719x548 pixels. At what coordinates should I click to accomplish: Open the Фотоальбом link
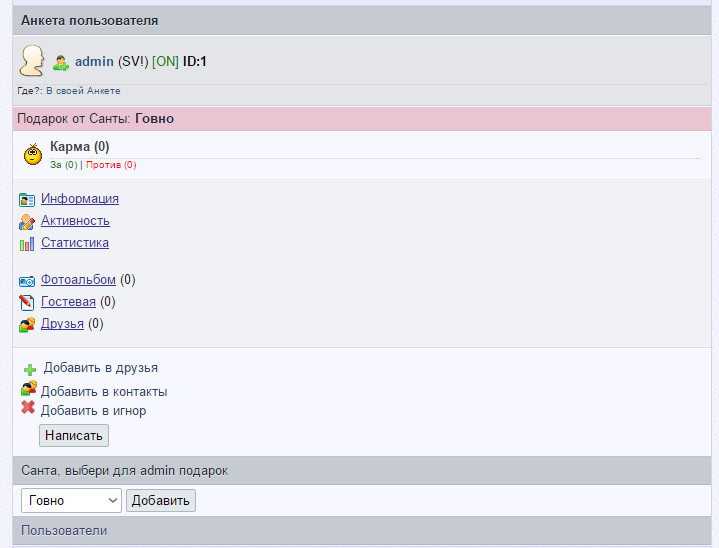(78, 280)
